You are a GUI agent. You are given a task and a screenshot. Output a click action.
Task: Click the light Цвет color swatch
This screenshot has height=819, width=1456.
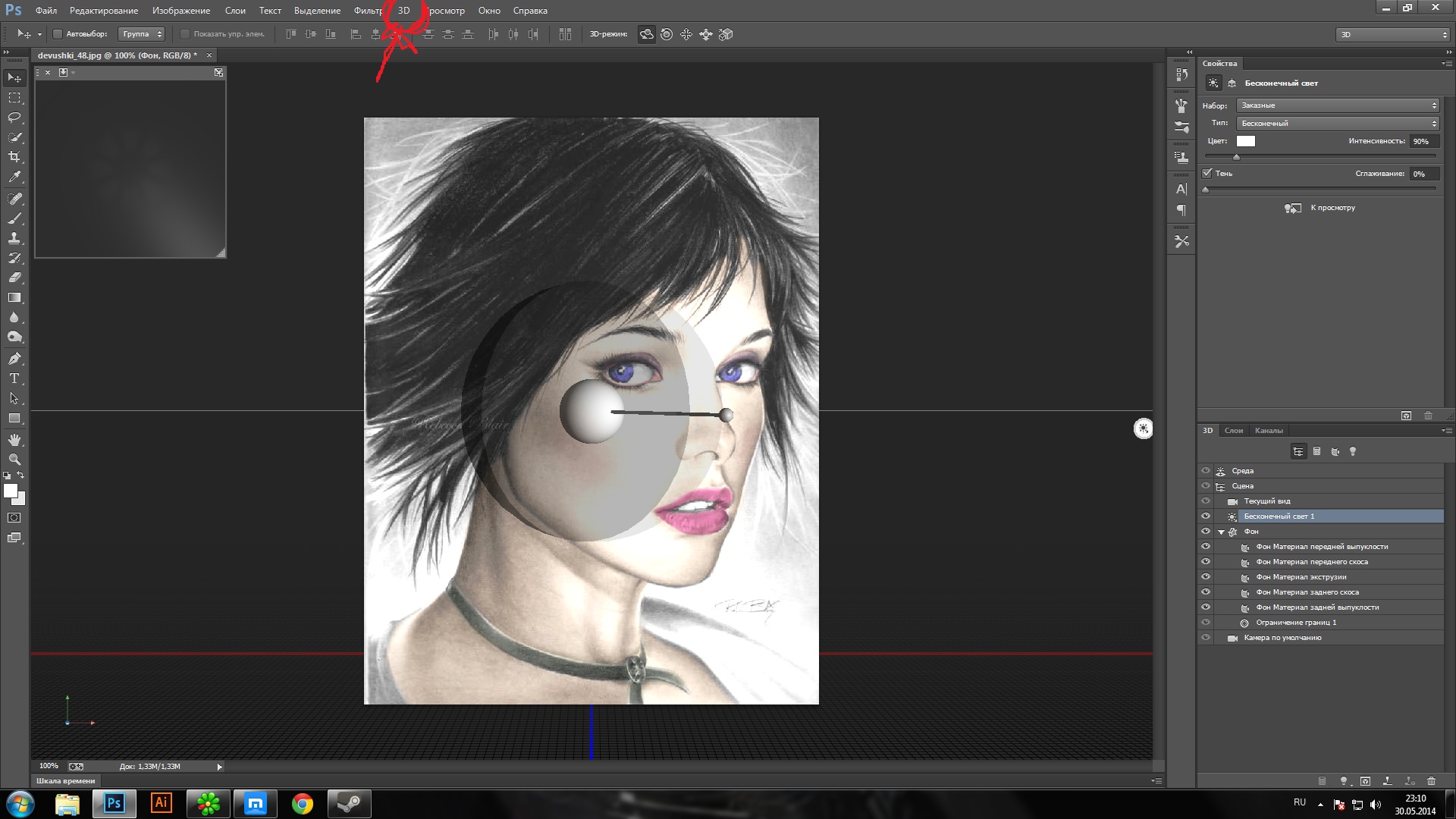1246,141
